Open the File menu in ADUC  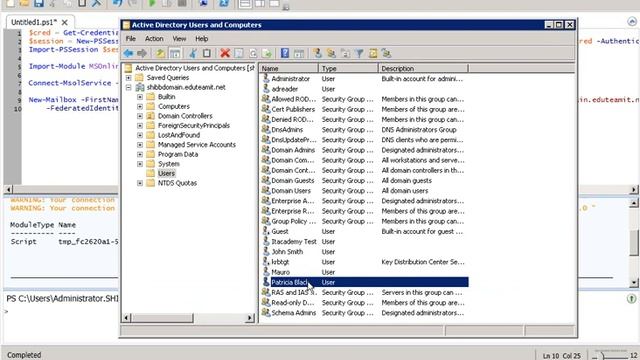point(131,39)
